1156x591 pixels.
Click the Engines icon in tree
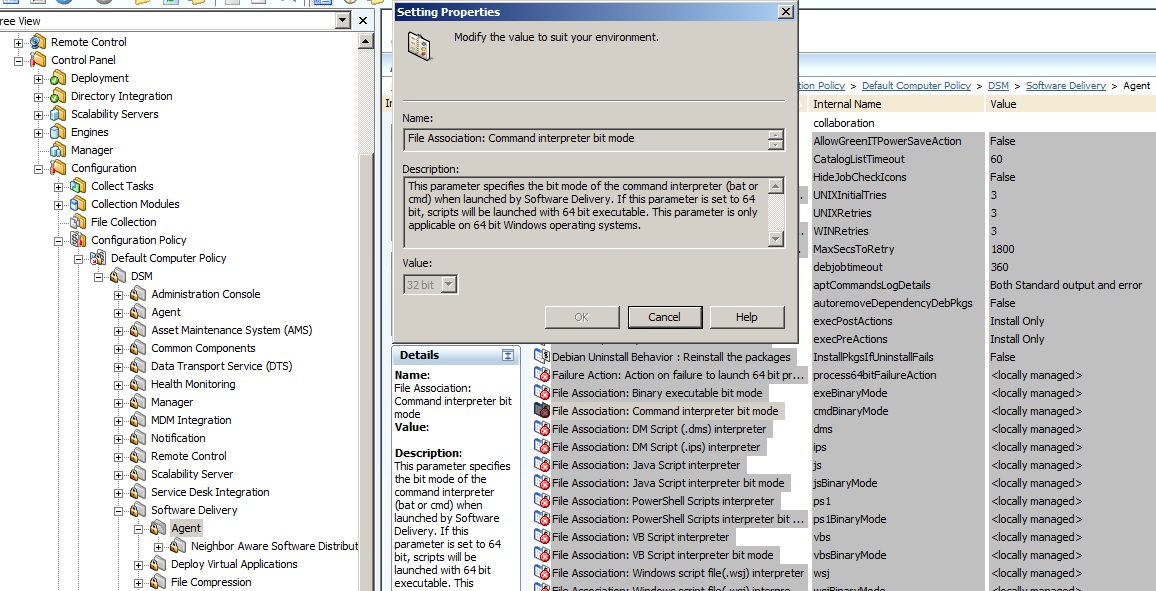tap(58, 132)
